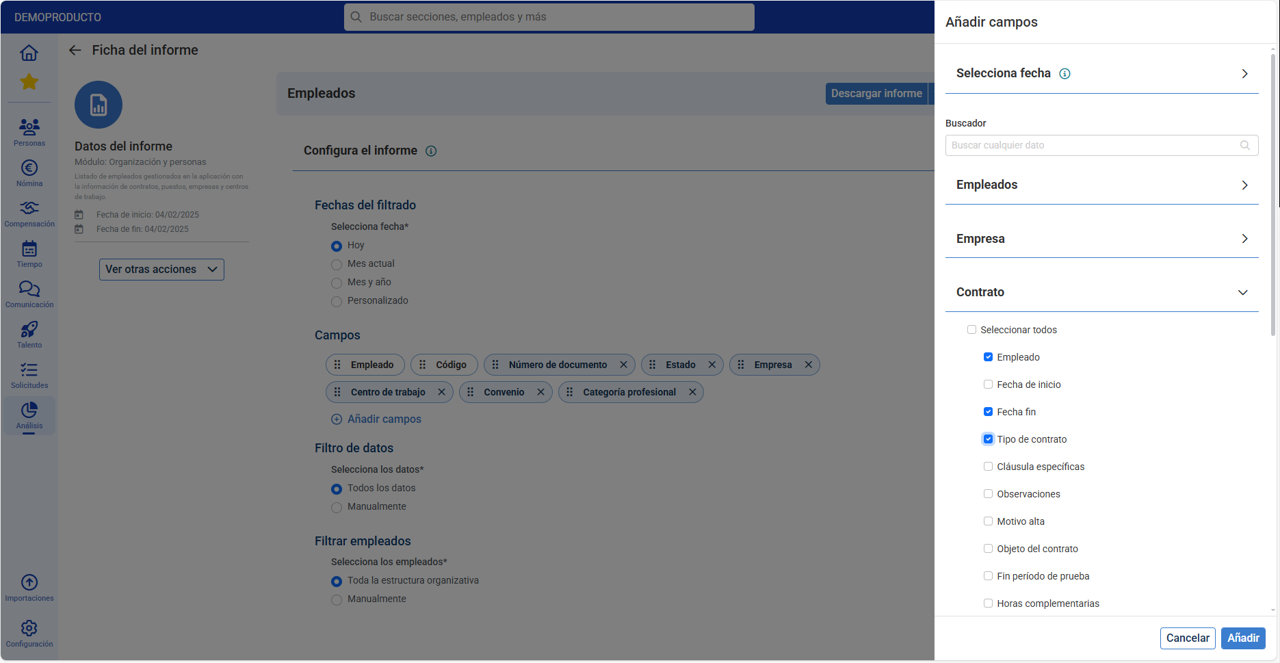Check Fin período de prueba checkbox
1280x663 pixels.
(988, 576)
